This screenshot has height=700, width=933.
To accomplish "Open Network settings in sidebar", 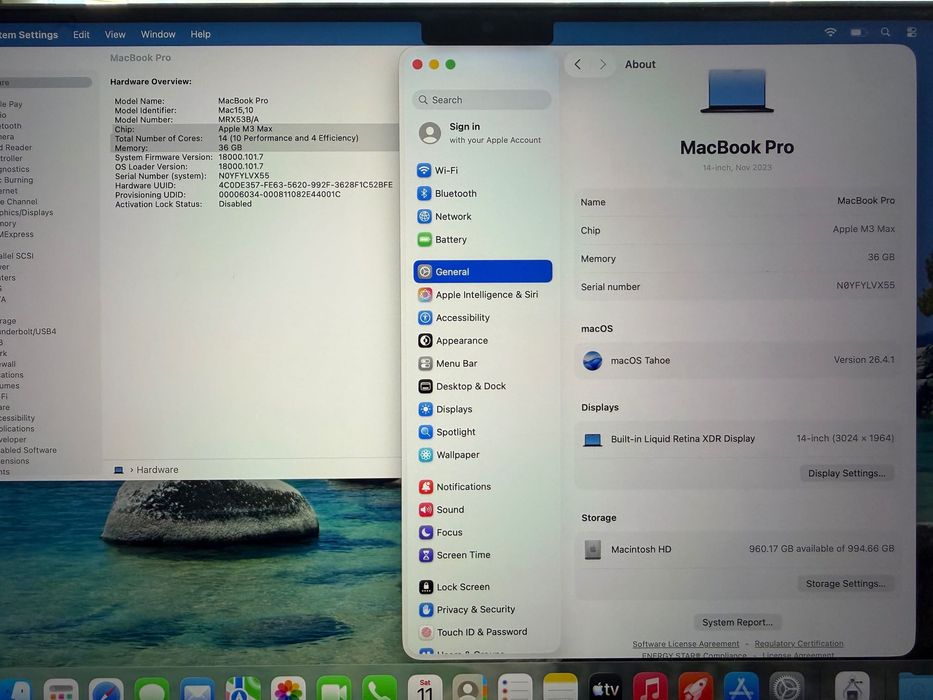I will tap(482, 217).
